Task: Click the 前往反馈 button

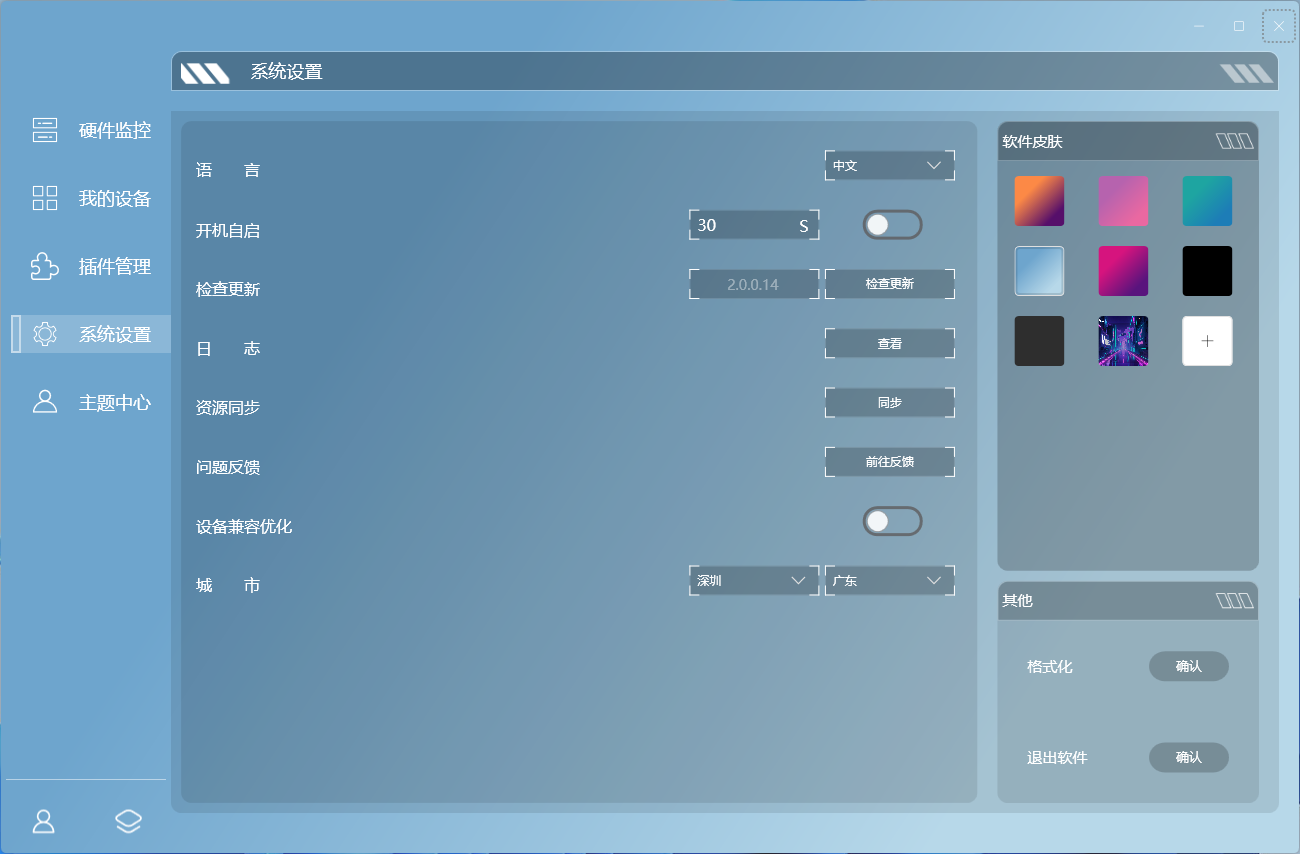Action: 890,462
